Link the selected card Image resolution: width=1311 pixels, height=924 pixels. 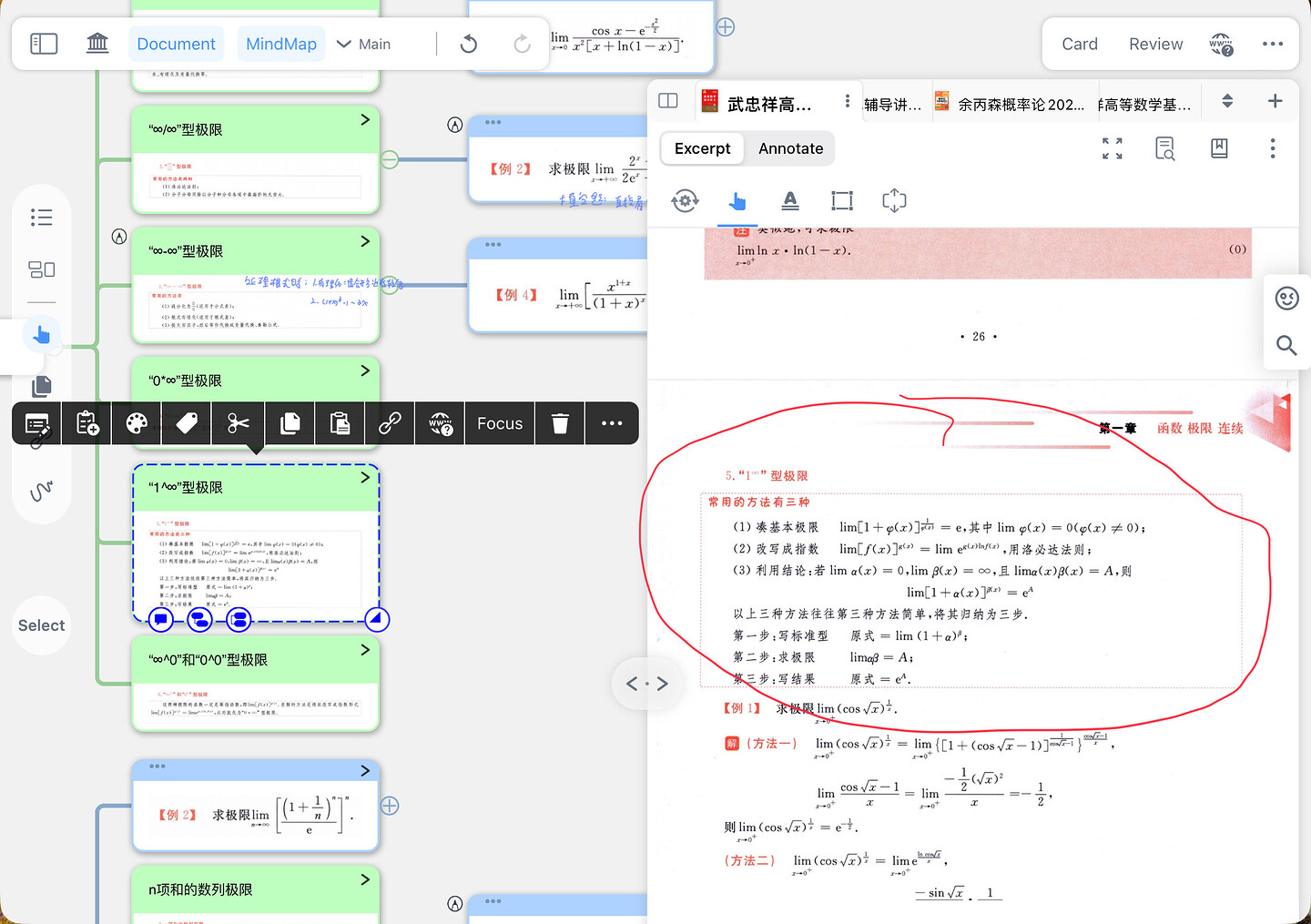pyautogui.click(x=390, y=424)
